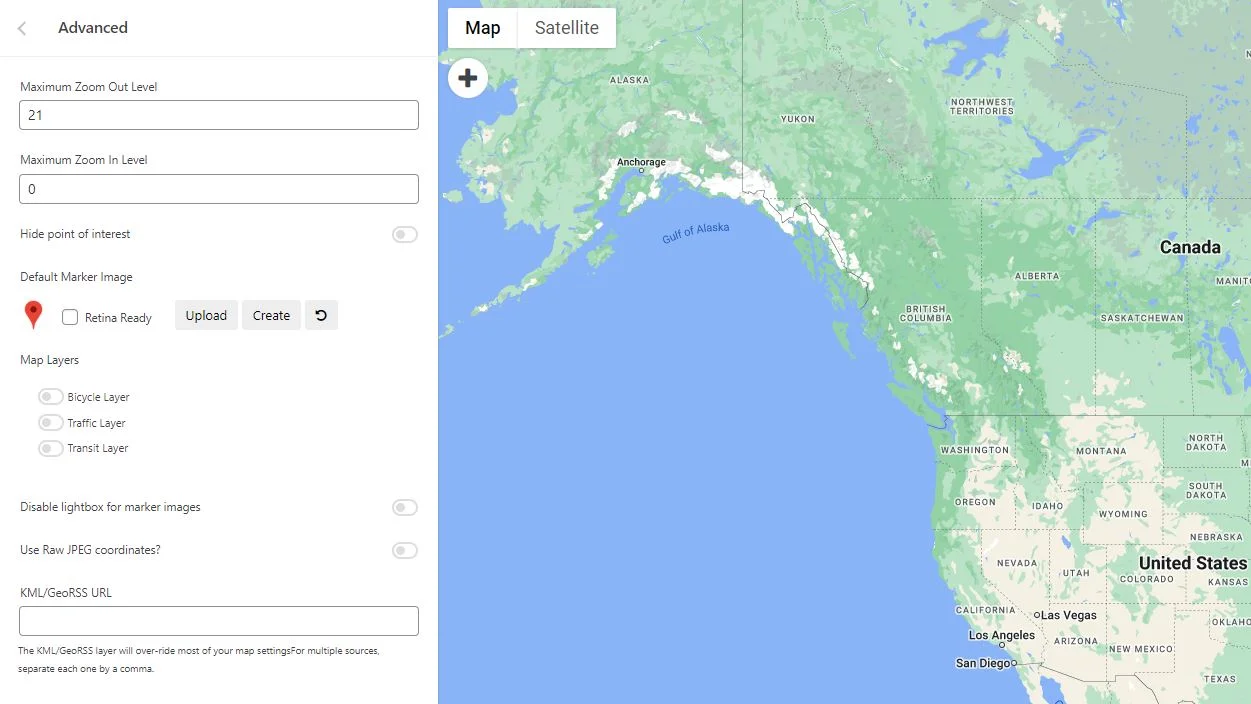This screenshot has height=704, width=1251.
Task: Focus the Maximum Zoom In Level field
Action: click(218, 188)
